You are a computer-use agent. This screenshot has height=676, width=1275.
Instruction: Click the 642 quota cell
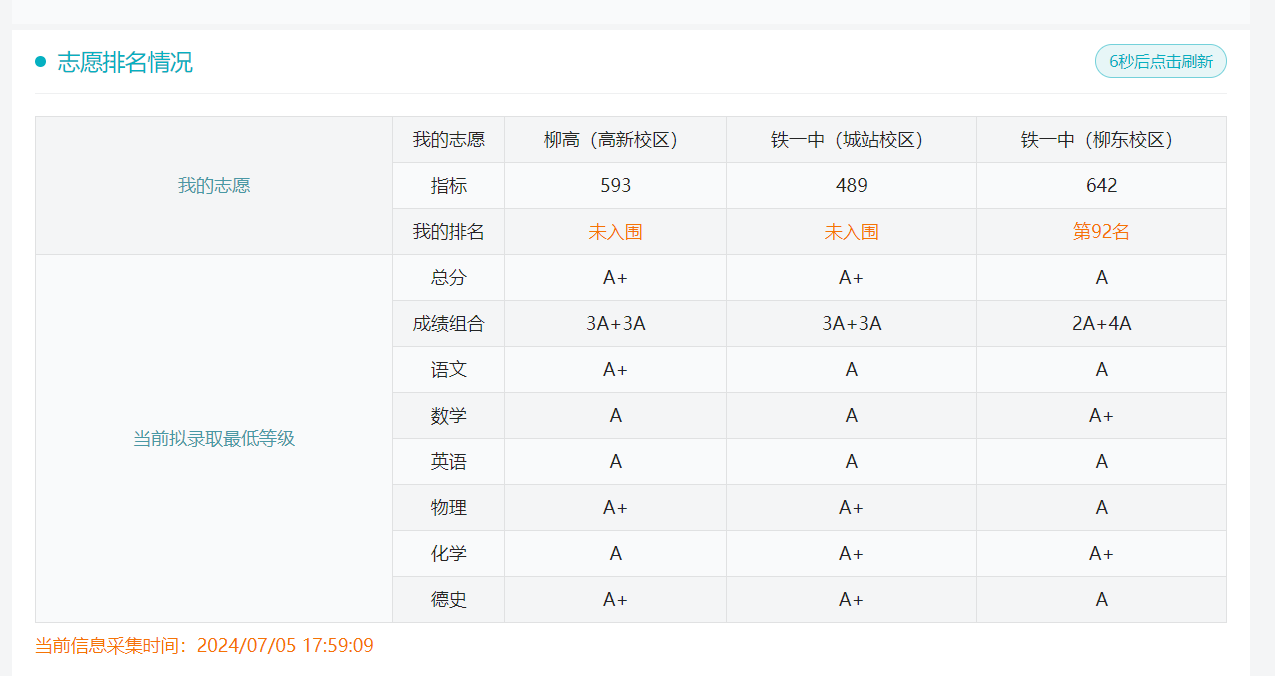click(x=1101, y=186)
